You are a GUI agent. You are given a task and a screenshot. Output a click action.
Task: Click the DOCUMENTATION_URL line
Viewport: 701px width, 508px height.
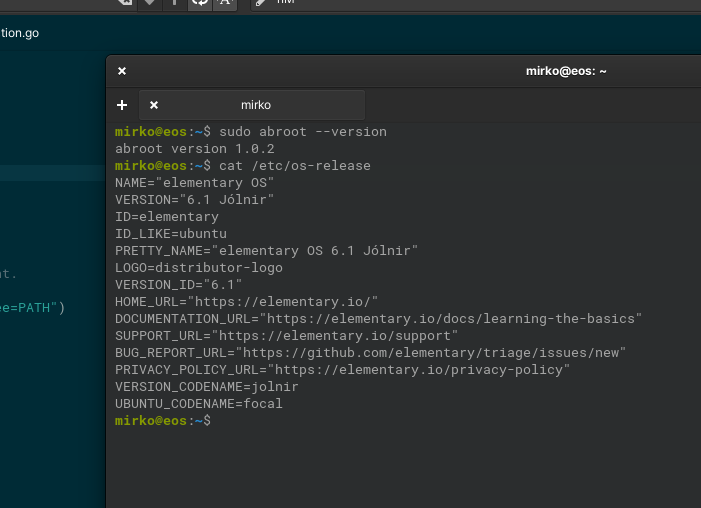(x=379, y=319)
